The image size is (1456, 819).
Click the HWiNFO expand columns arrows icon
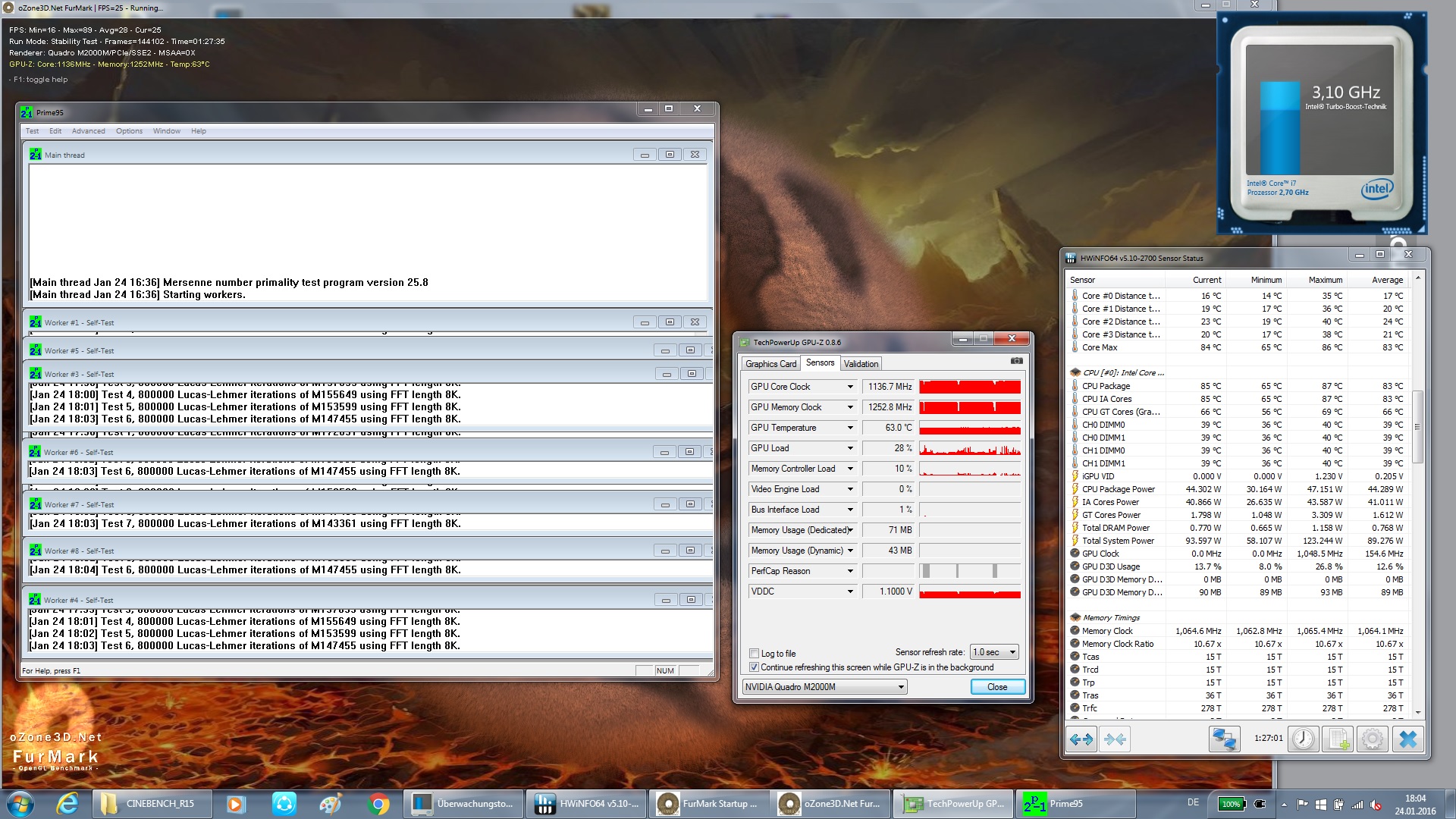(1081, 739)
